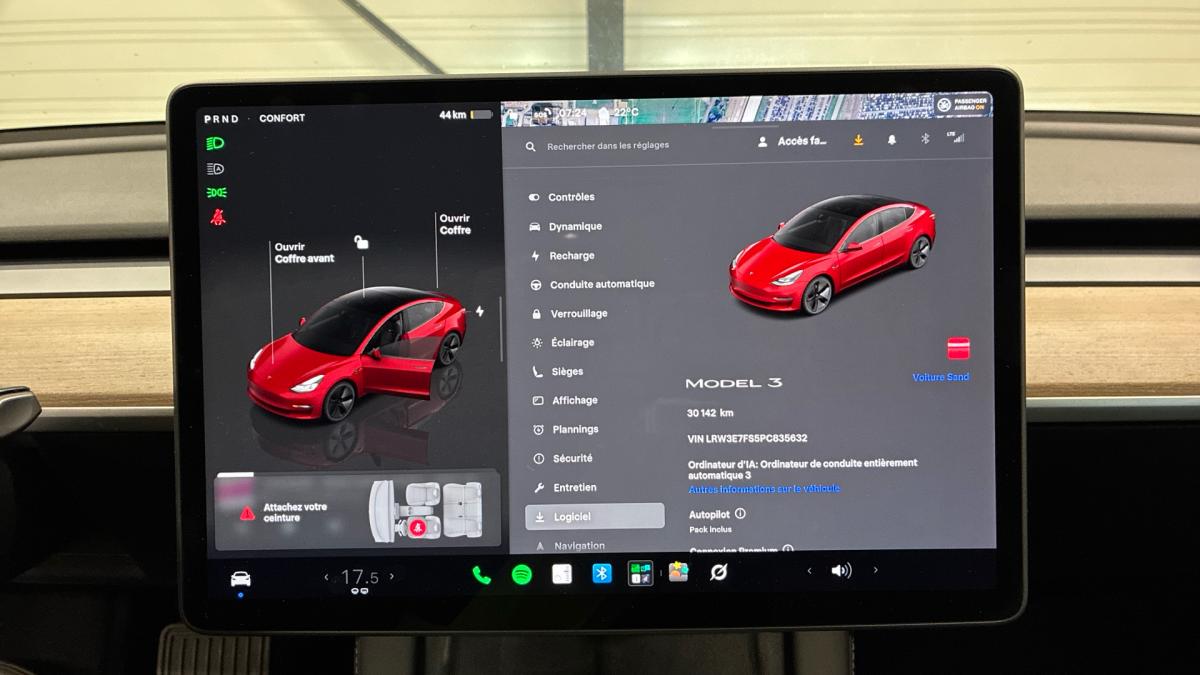
Task: Tap the 'Attachez votre ceinture' alert card
Action: (x=357, y=511)
